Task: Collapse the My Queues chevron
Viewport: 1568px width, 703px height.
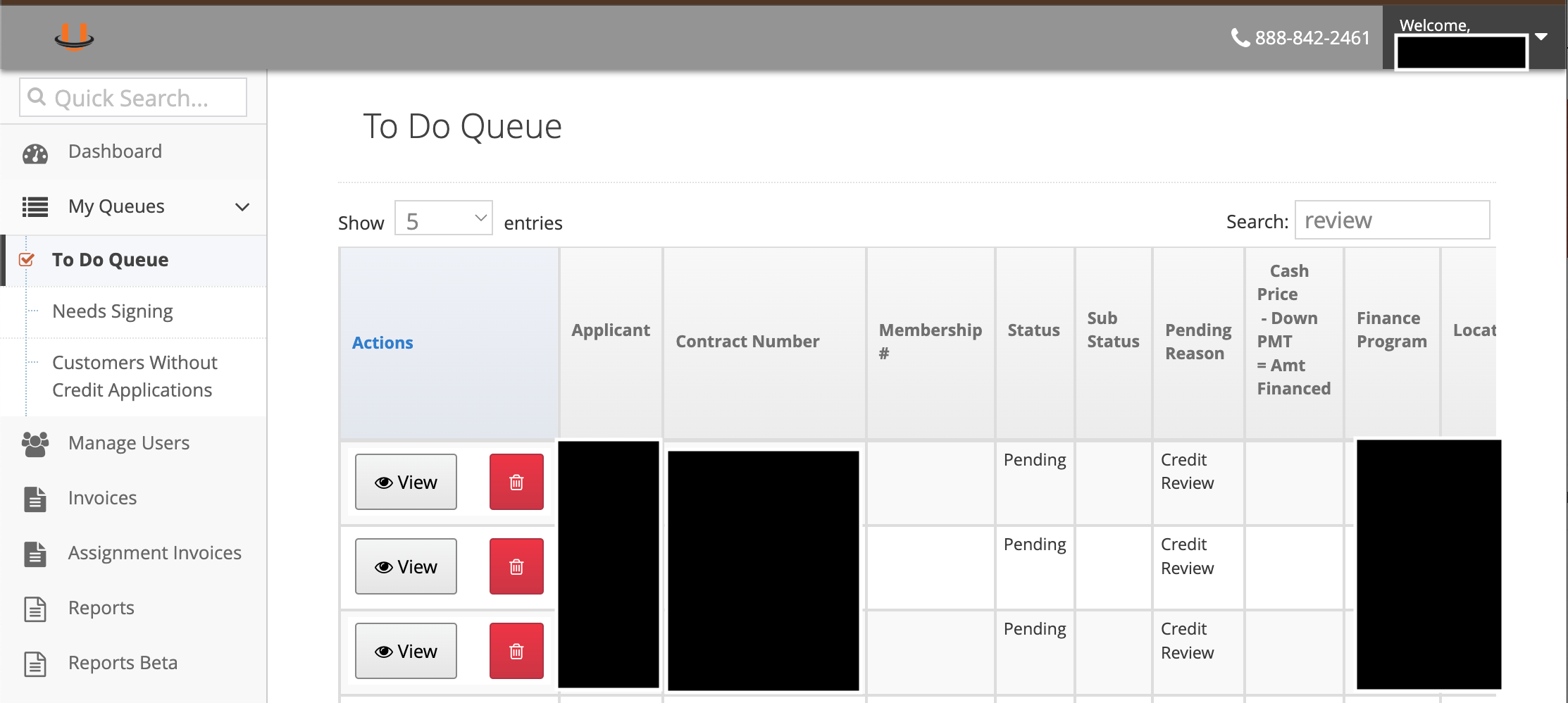Action: coord(242,207)
